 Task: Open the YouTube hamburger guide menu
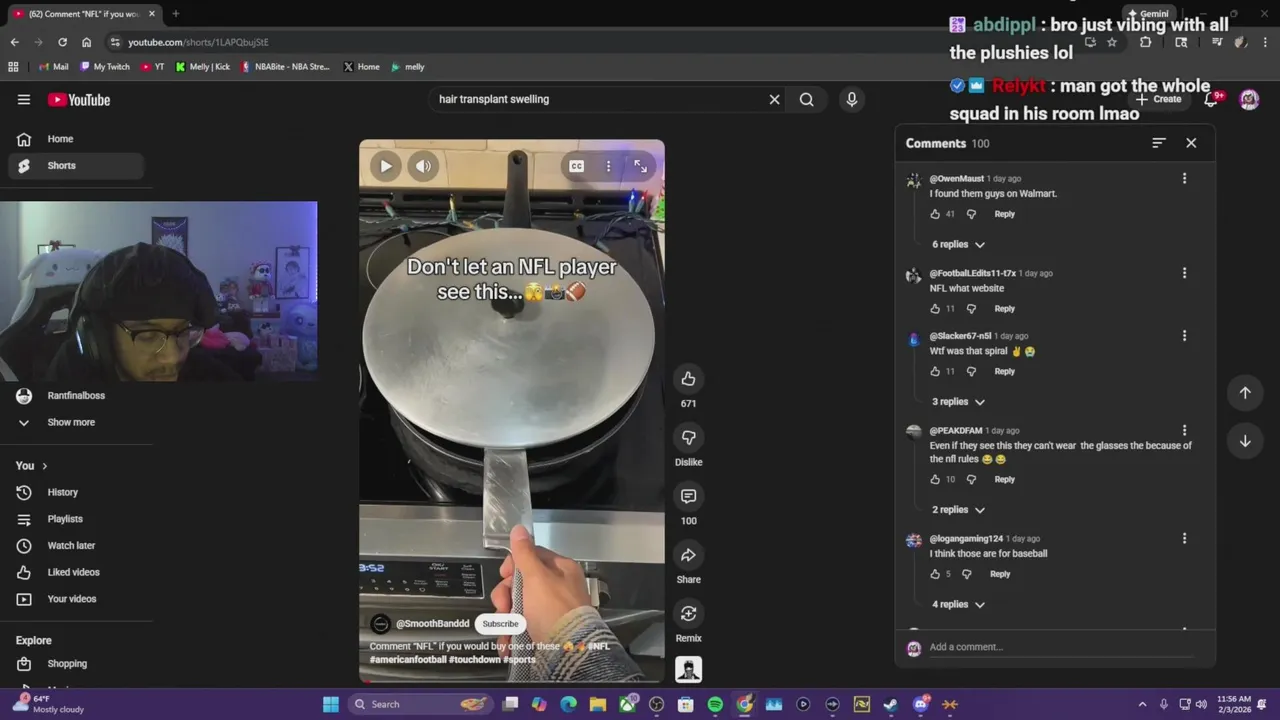pos(24,99)
